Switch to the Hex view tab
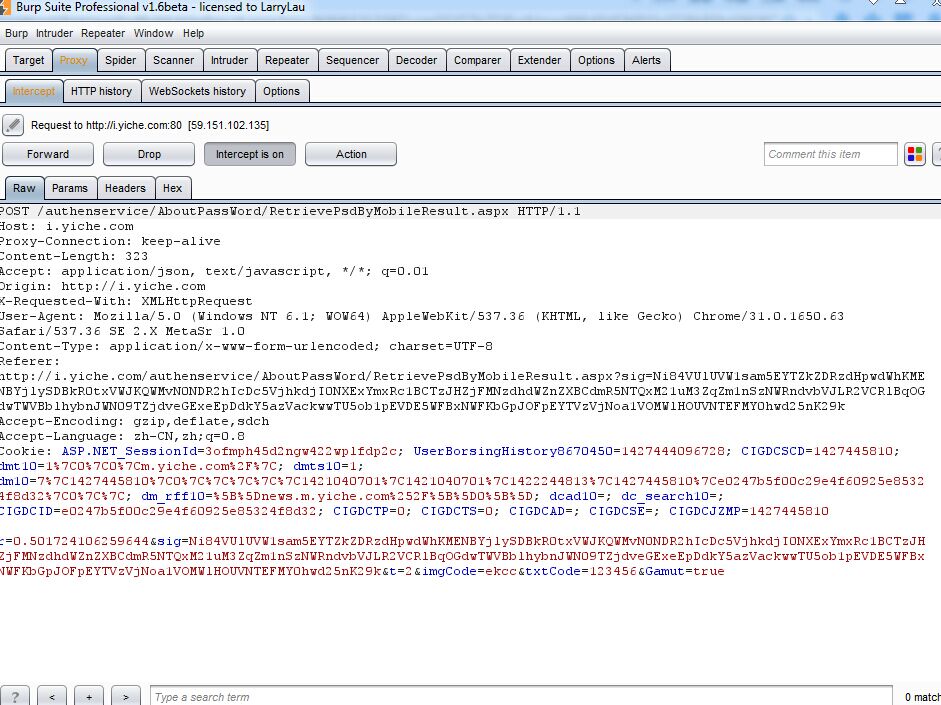This screenshot has width=941, height=705. coord(172,188)
